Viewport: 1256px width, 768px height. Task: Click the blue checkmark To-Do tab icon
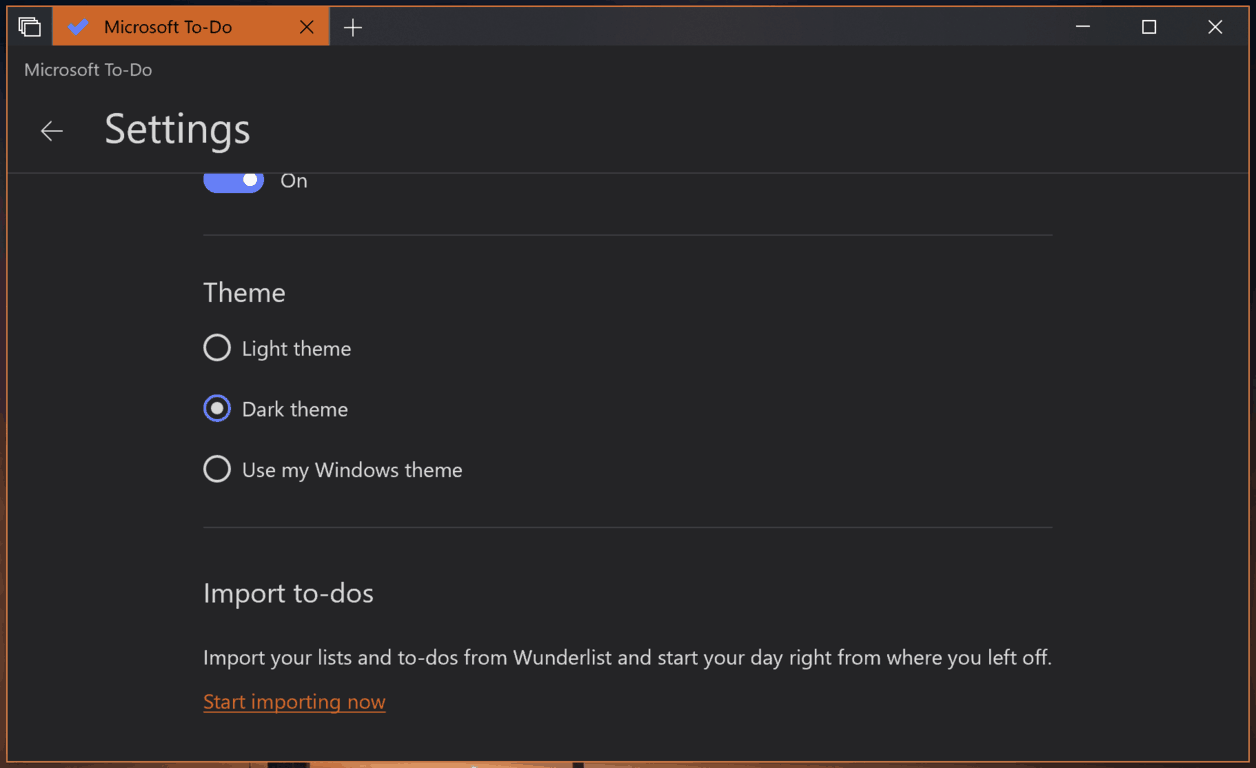click(x=78, y=27)
